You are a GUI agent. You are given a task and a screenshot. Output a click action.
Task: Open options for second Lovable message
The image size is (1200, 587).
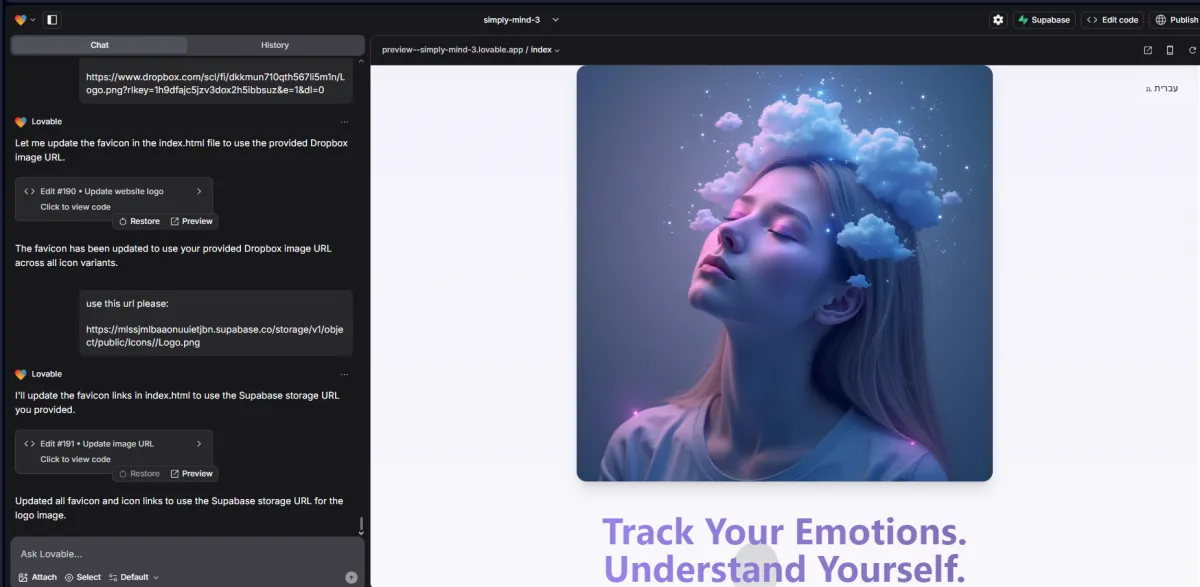point(344,374)
